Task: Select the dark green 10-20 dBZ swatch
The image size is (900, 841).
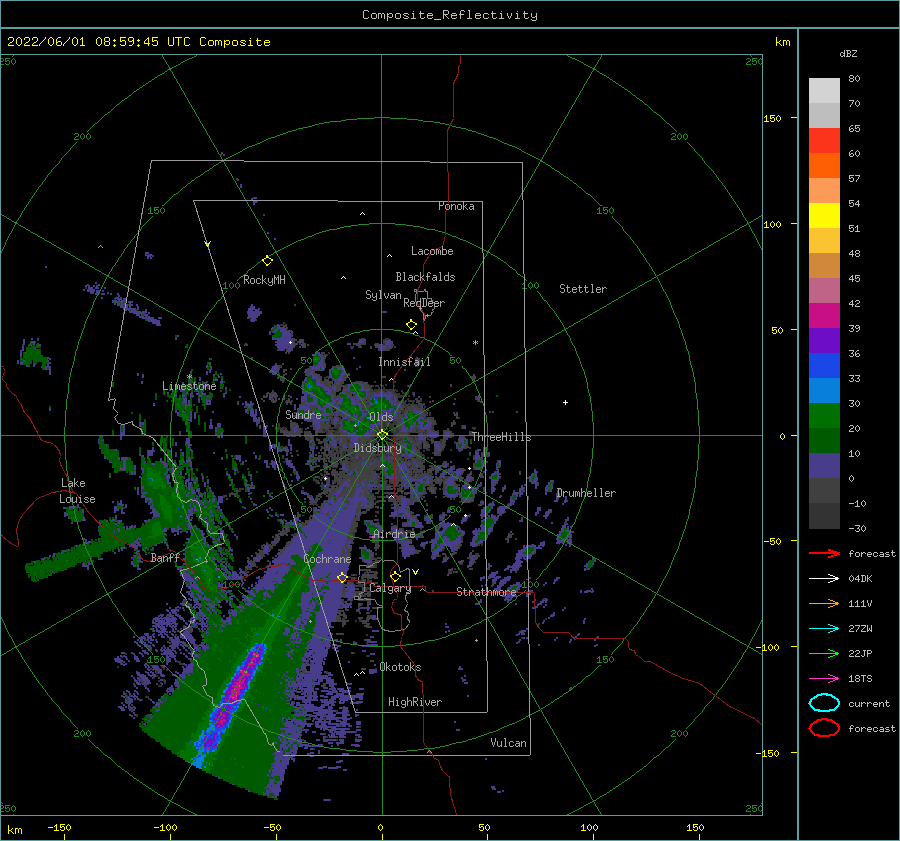Action: 824,441
